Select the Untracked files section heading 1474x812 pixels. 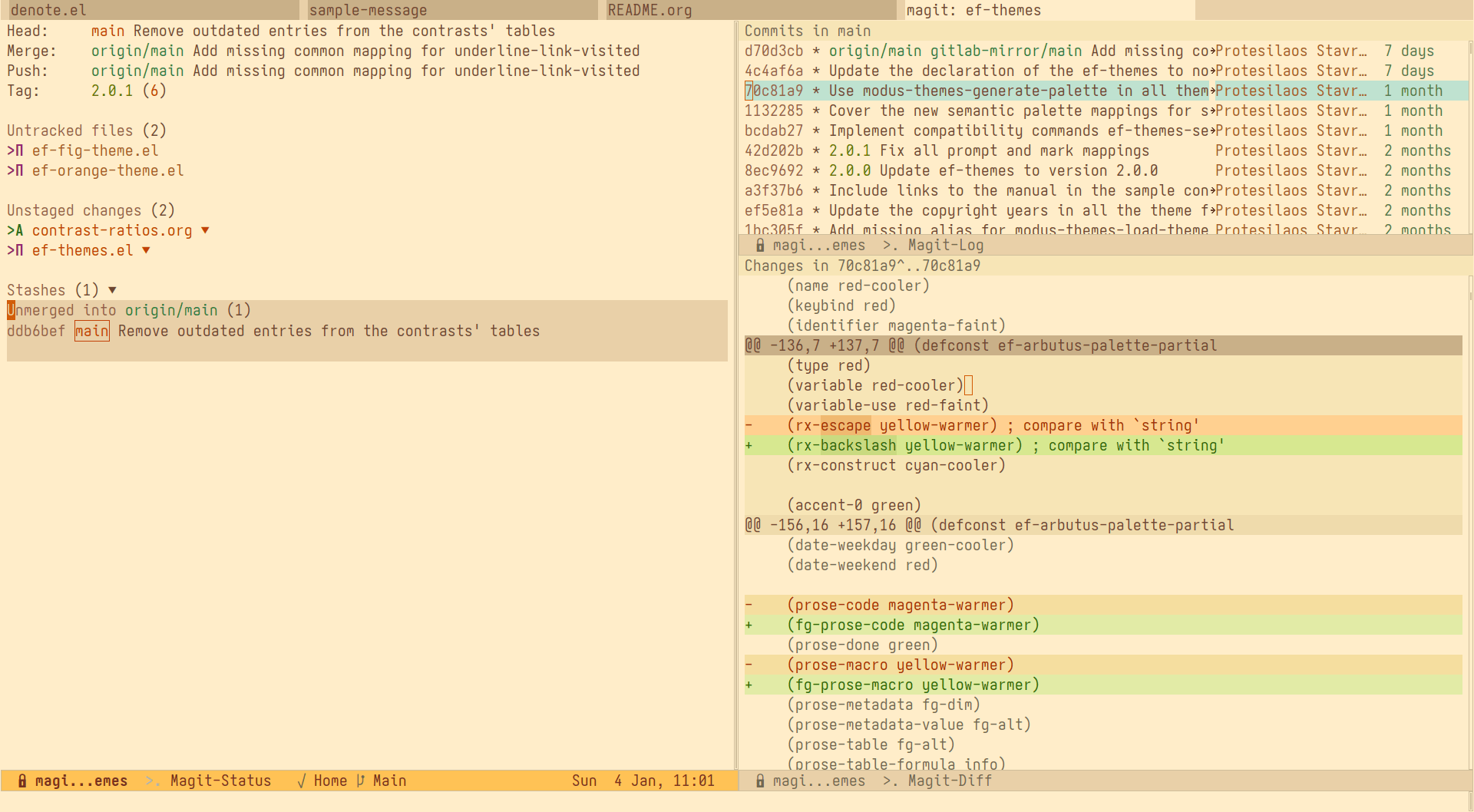point(86,130)
